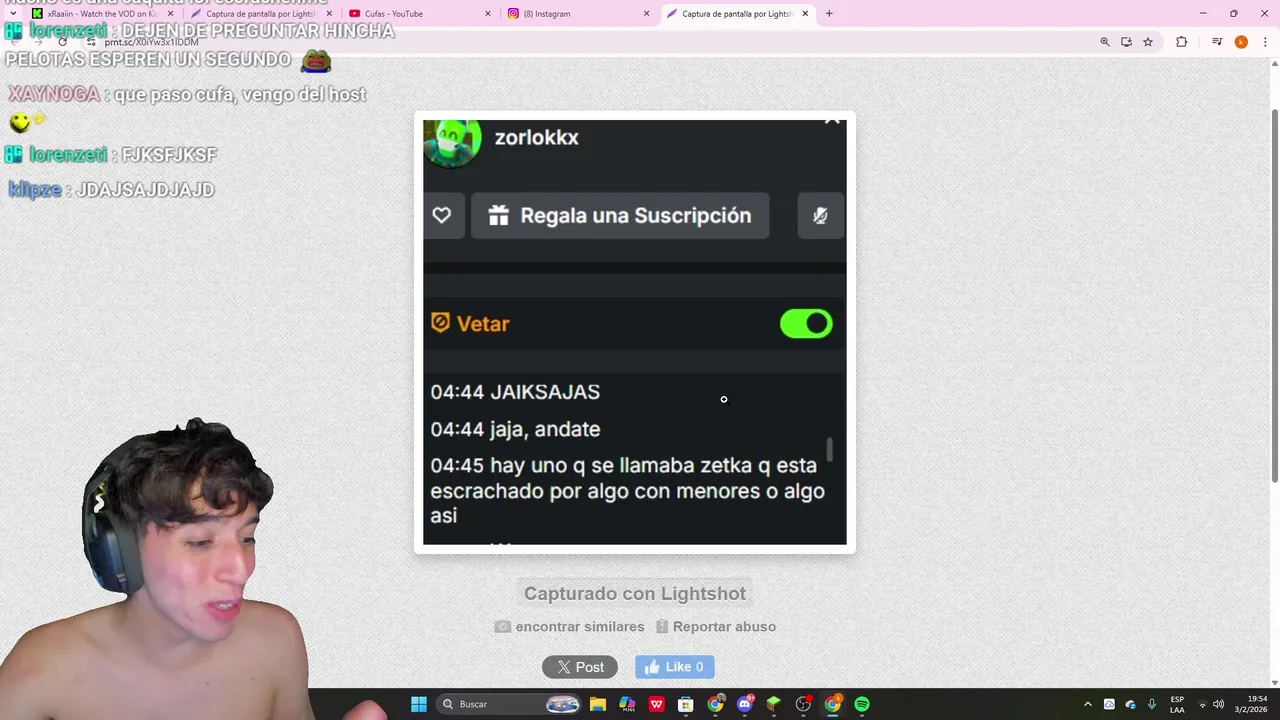Click the Capturado con Lightshot link

[x=635, y=593]
